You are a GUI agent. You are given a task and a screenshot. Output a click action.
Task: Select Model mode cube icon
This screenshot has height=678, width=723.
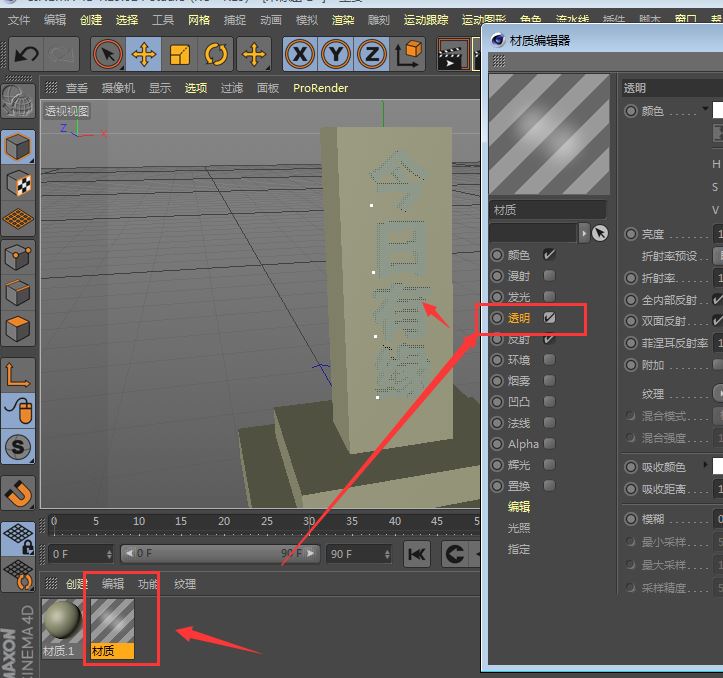coord(18,148)
